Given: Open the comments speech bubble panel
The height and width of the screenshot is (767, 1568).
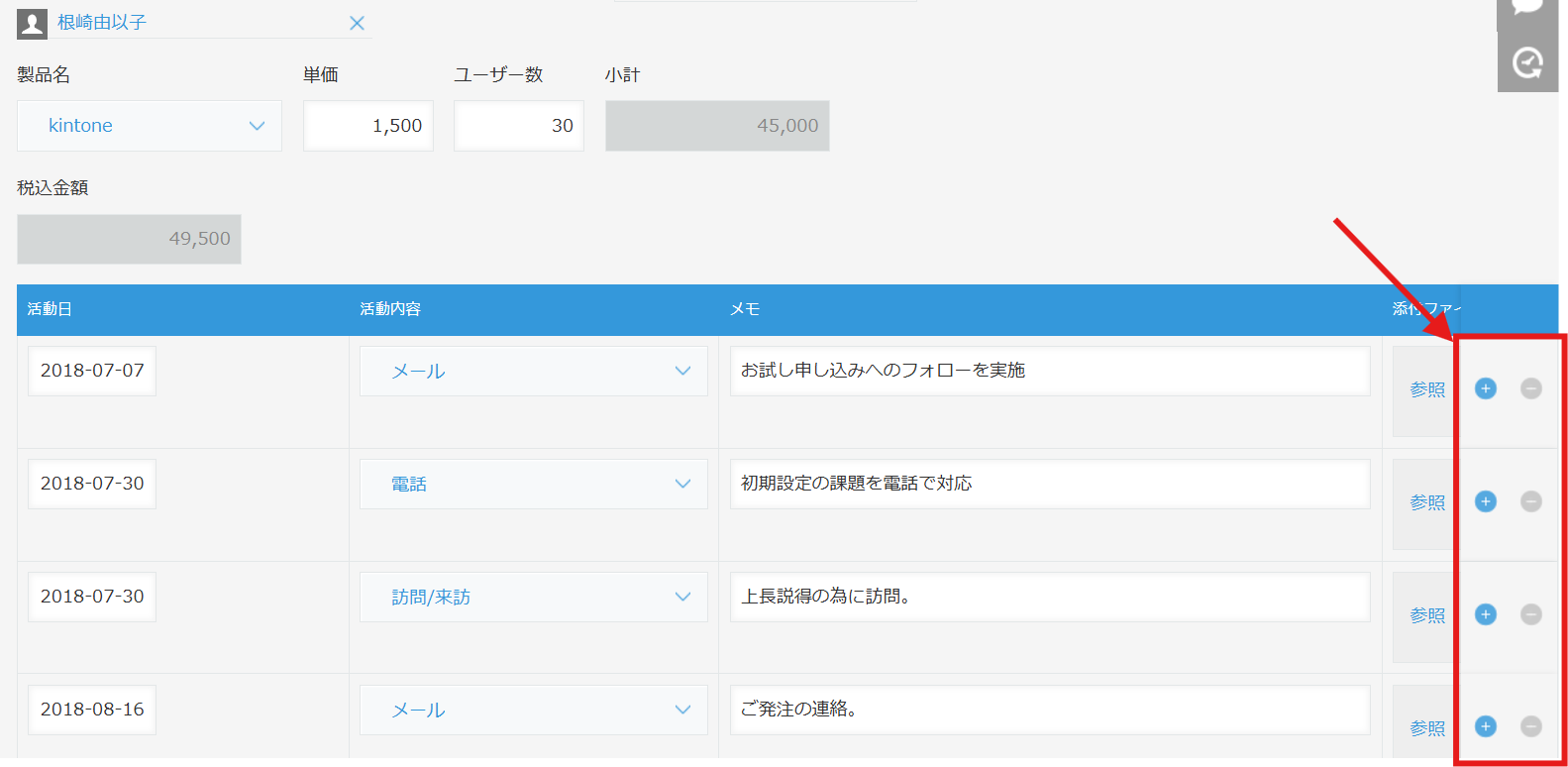Looking at the screenshot, I should 1527,8.
